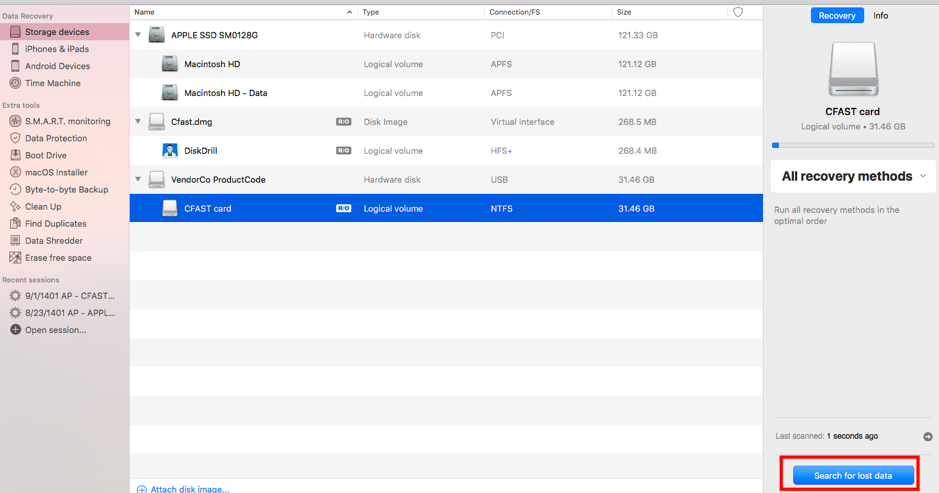Viewport: 939px width, 493px height.
Task: Click the R/O badge on Cfast.dmg row
Action: pyautogui.click(x=343, y=122)
